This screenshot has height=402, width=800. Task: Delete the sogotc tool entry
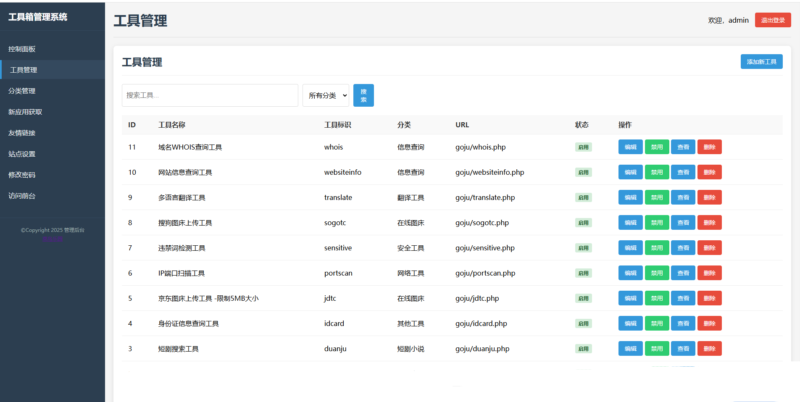coord(710,222)
